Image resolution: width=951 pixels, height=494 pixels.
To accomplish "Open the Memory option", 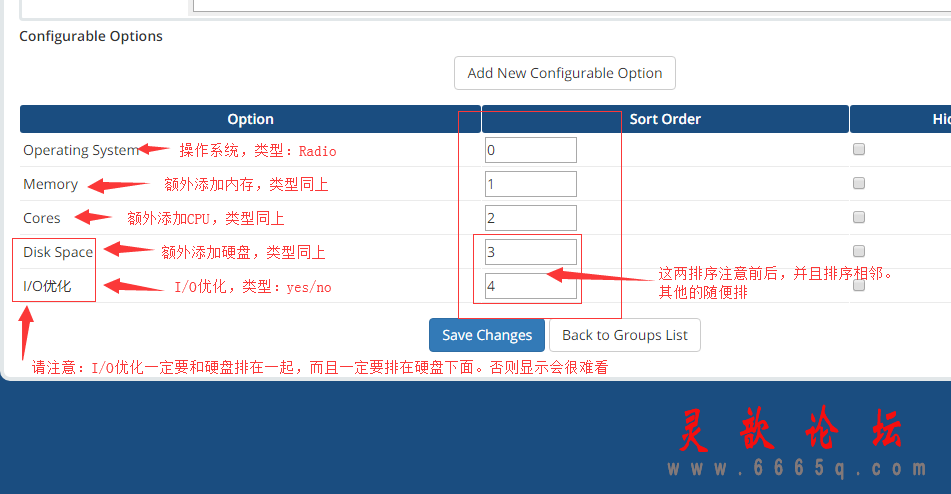I will tap(50, 184).
